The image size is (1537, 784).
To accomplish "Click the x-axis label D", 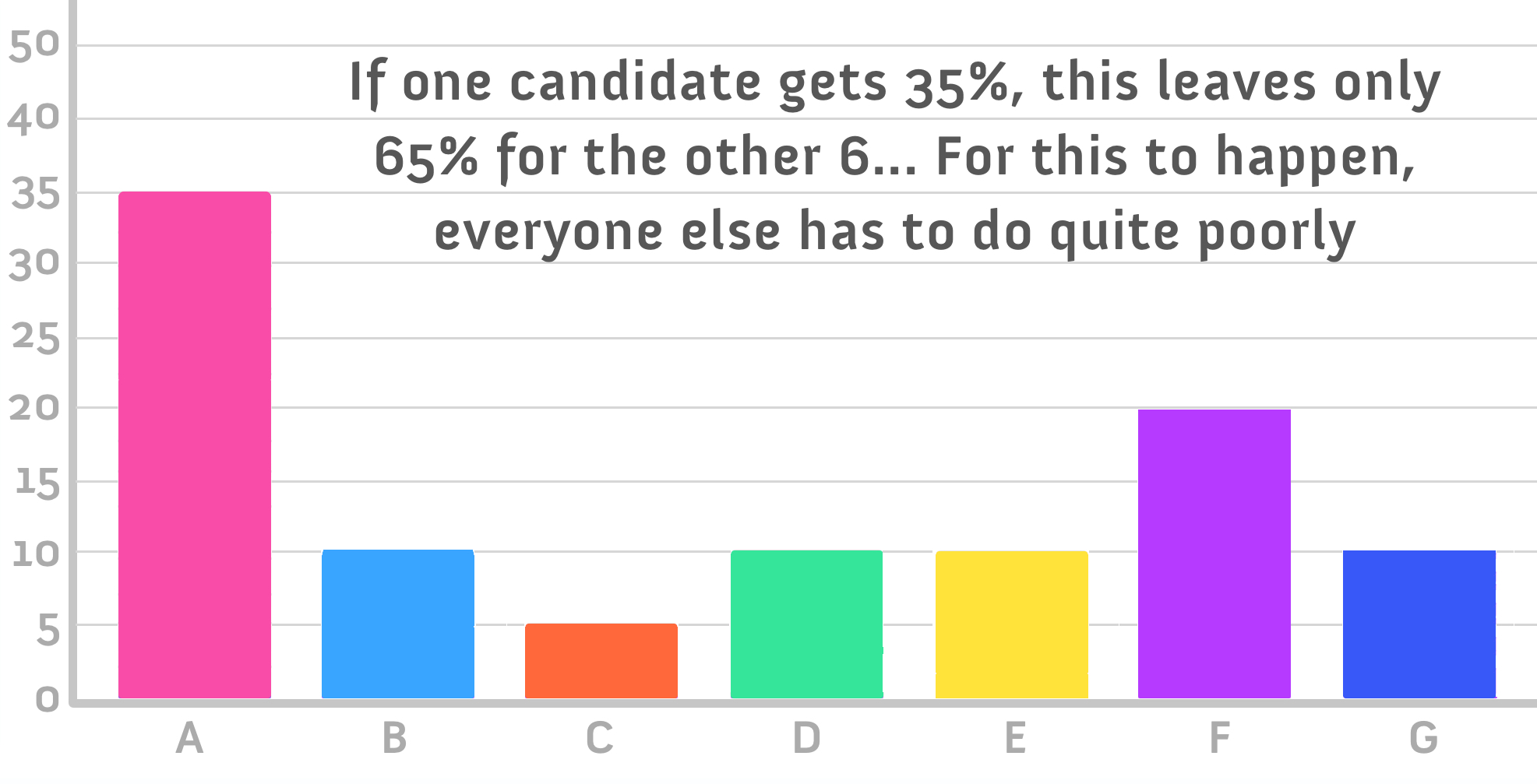I will pyautogui.click(x=806, y=738).
